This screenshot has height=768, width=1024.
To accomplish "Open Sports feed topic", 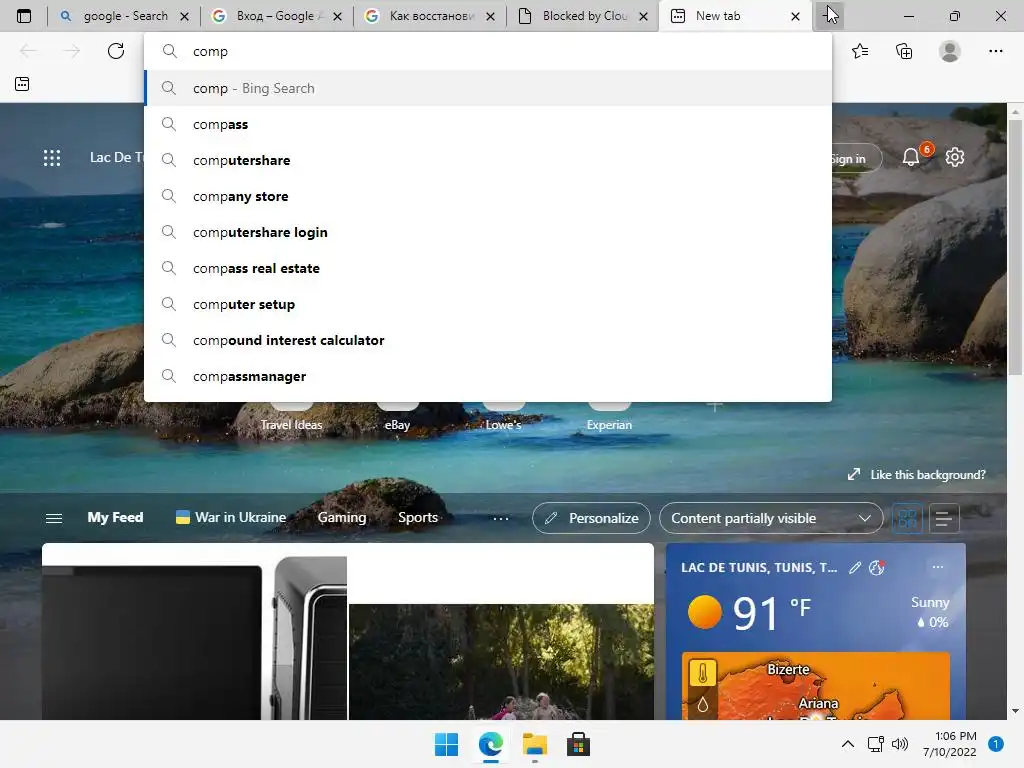I will point(418,517).
